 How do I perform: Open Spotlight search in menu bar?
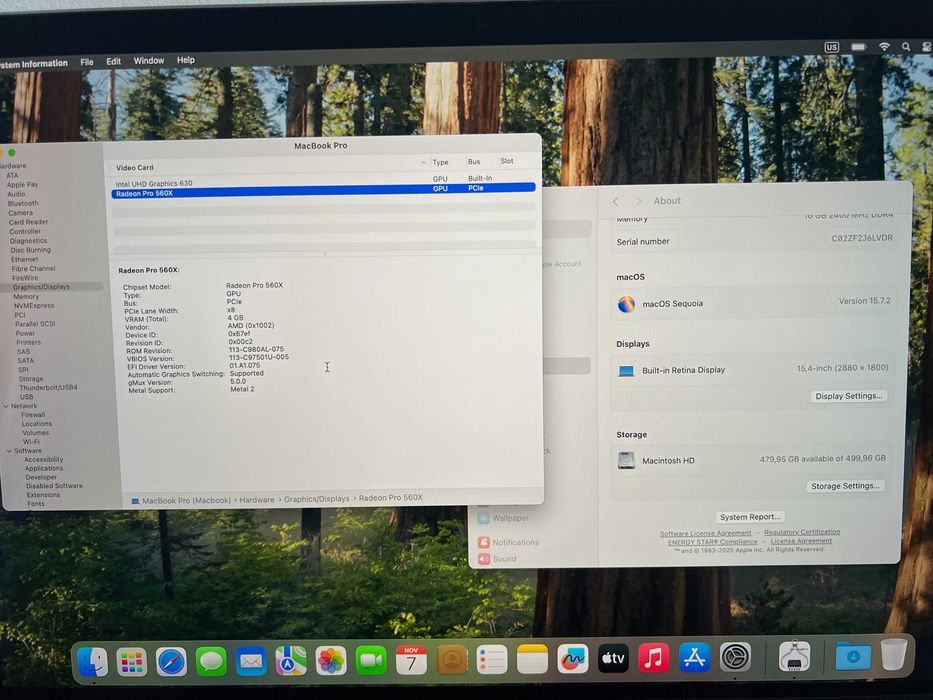pyautogui.click(x=906, y=46)
